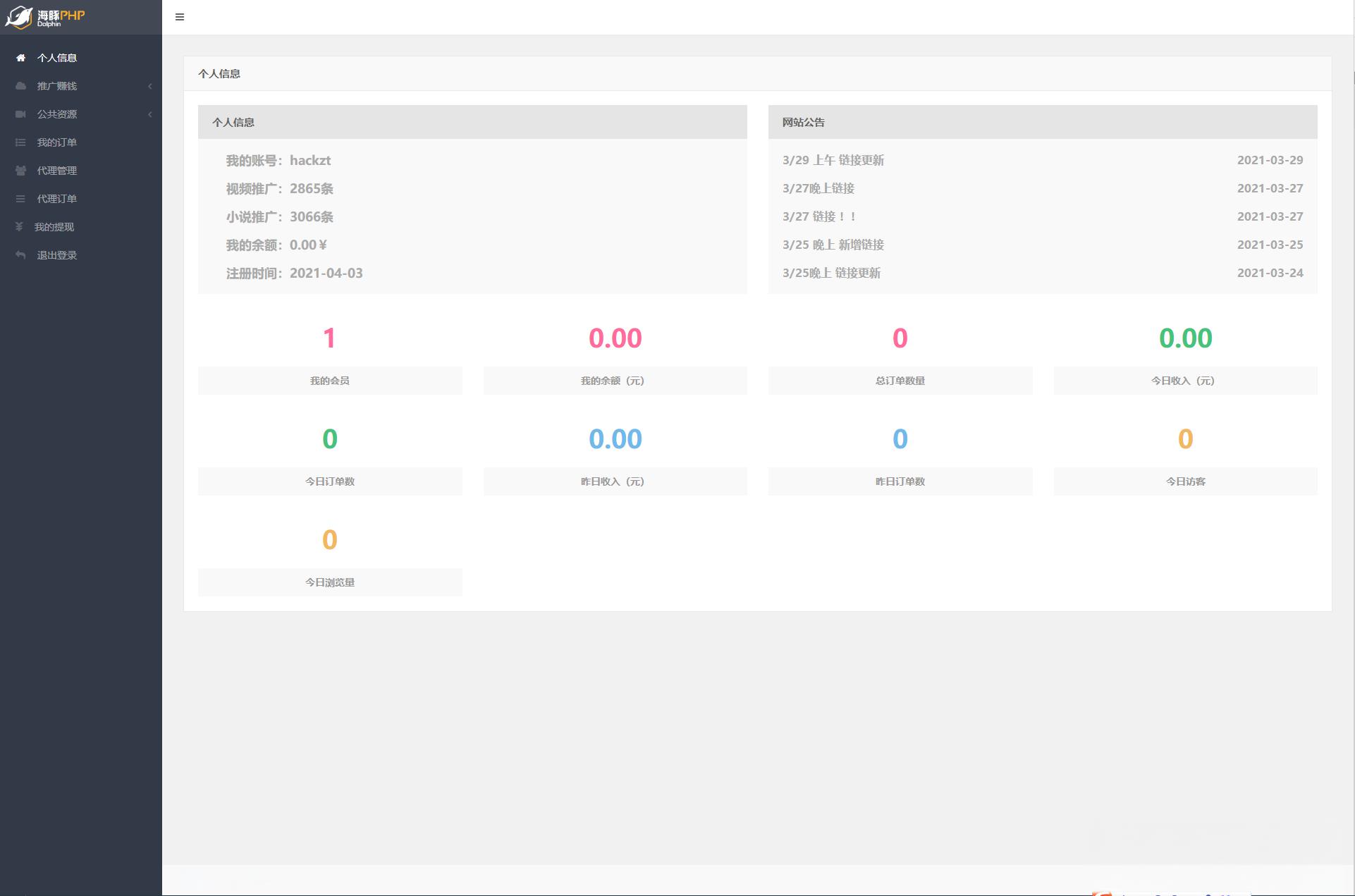Click the video camera icon beside 公共资源

point(20,114)
